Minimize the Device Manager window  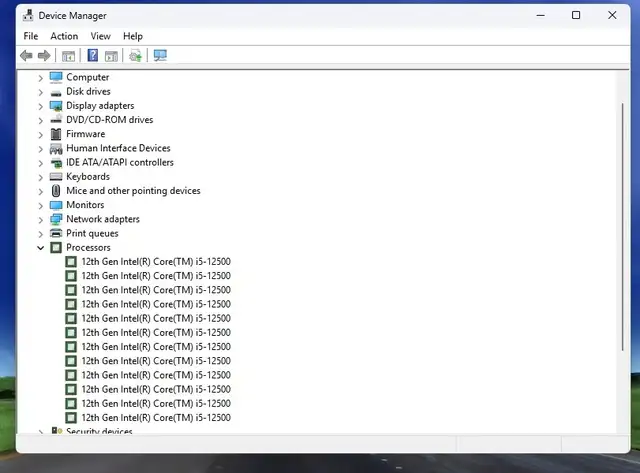[540, 16]
